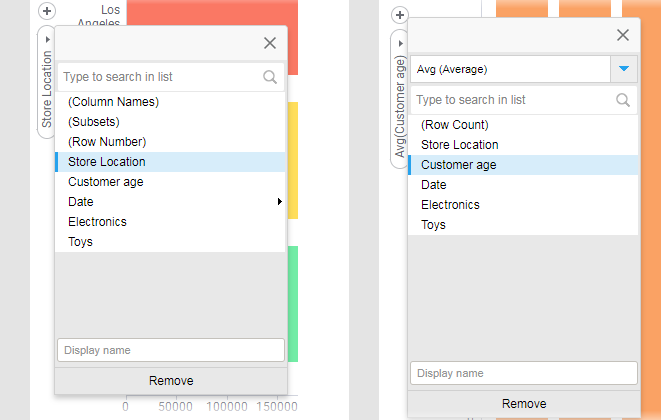Select Customer age in the left list
661x420 pixels.
coord(105,182)
